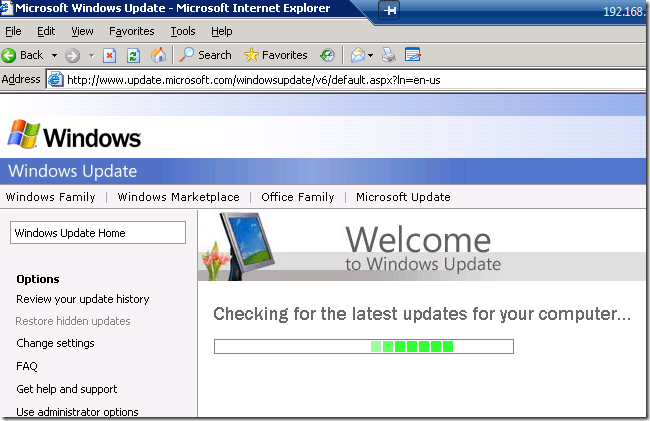Open Review your update history link
The width and height of the screenshot is (650, 421).
(x=83, y=299)
